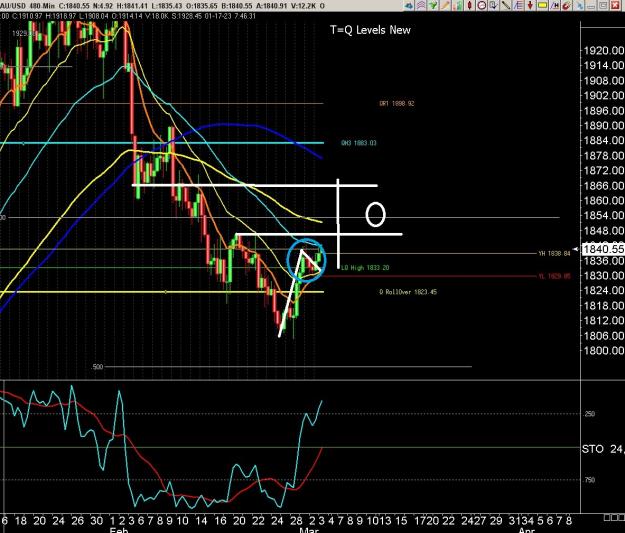Click the 1830.00 price axis label
This screenshot has width=625, height=533.
tap(603, 275)
